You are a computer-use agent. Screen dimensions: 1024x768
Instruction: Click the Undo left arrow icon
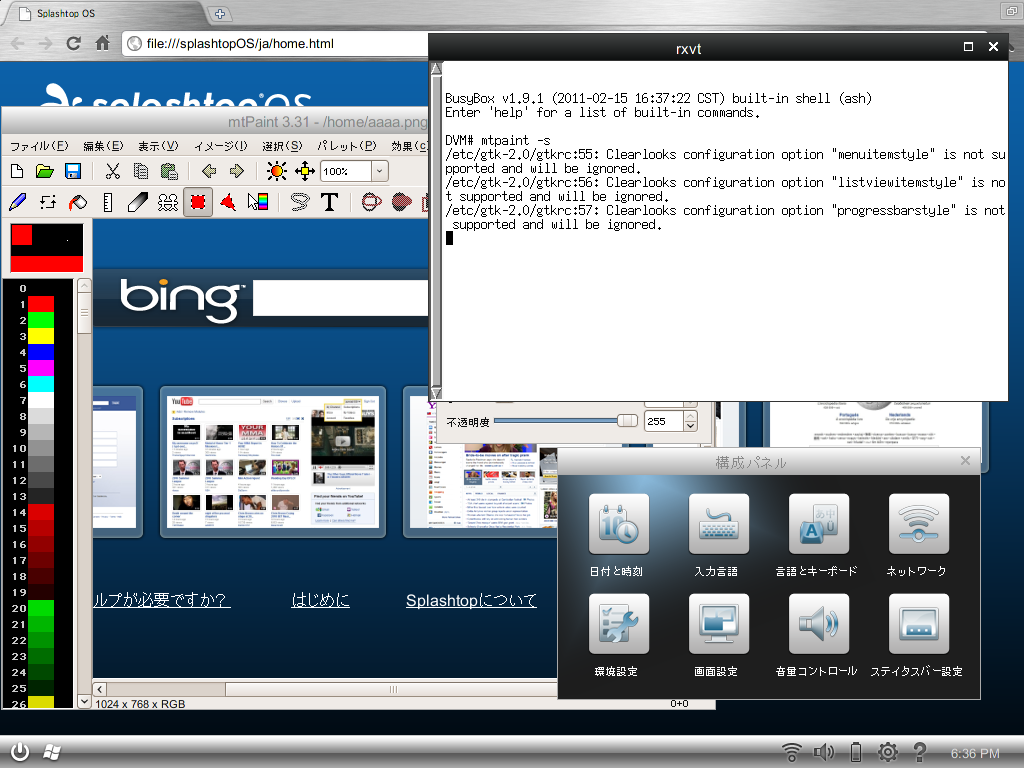tap(208, 171)
